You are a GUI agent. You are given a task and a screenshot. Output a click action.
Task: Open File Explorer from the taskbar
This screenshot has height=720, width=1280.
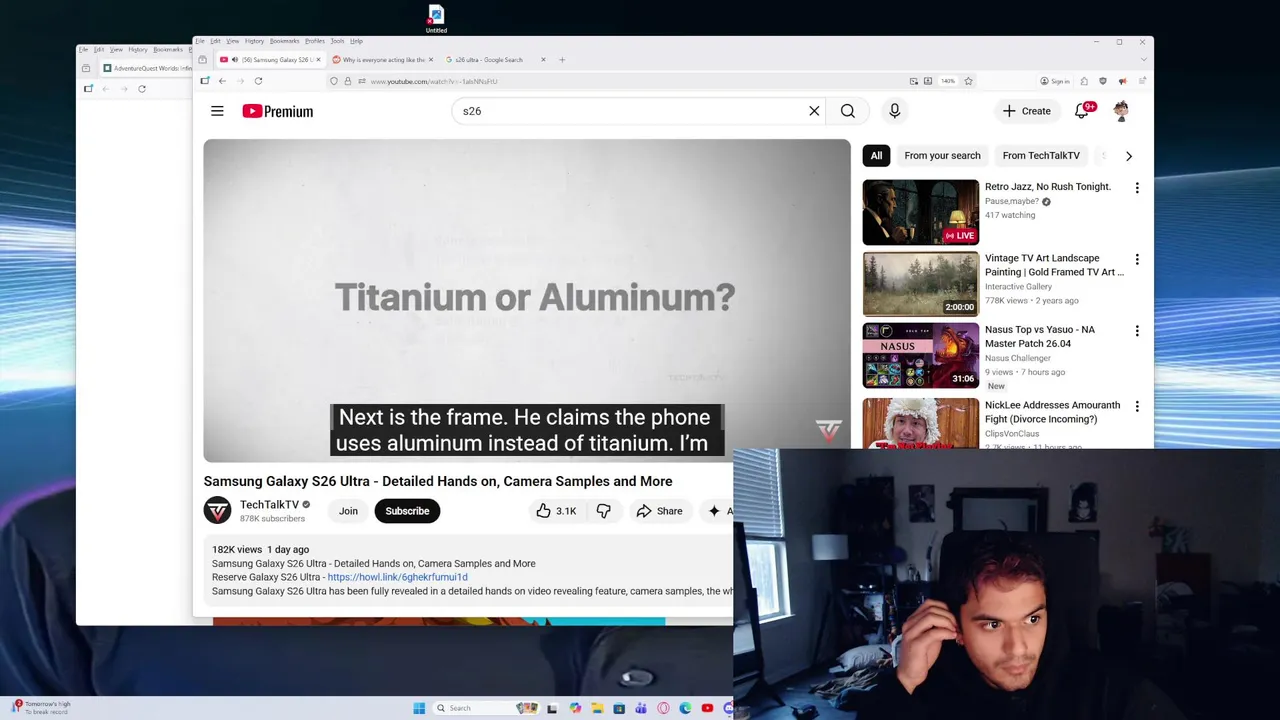597,708
